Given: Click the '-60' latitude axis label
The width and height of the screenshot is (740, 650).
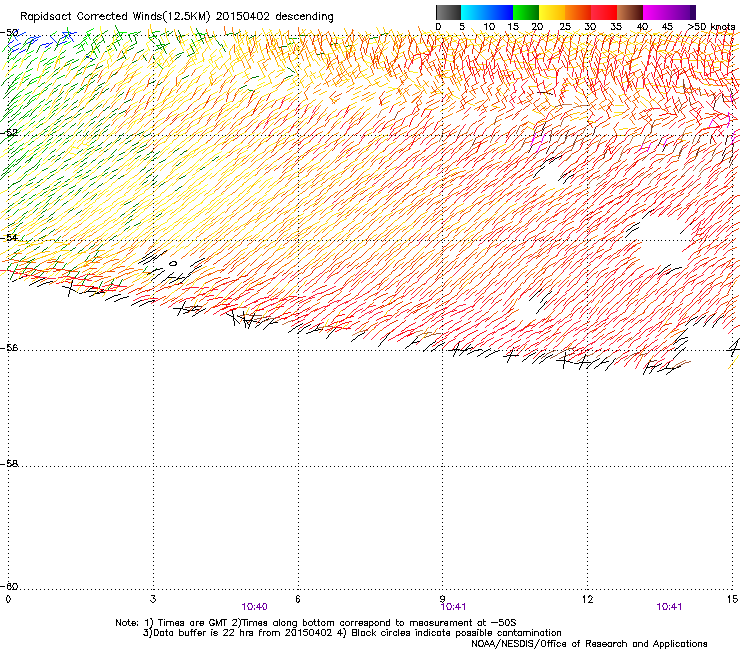Looking at the screenshot, I should (9, 586).
